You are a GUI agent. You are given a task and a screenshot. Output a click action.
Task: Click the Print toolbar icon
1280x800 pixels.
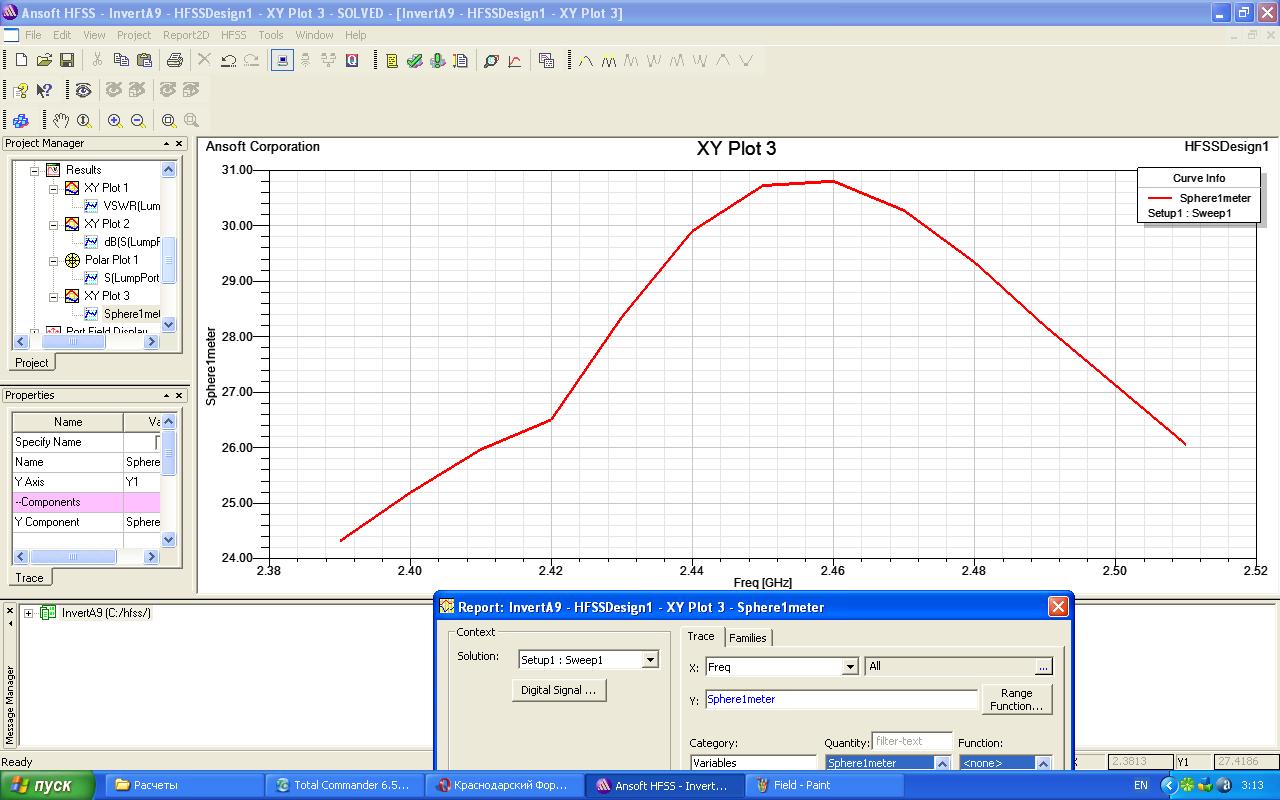[x=175, y=61]
